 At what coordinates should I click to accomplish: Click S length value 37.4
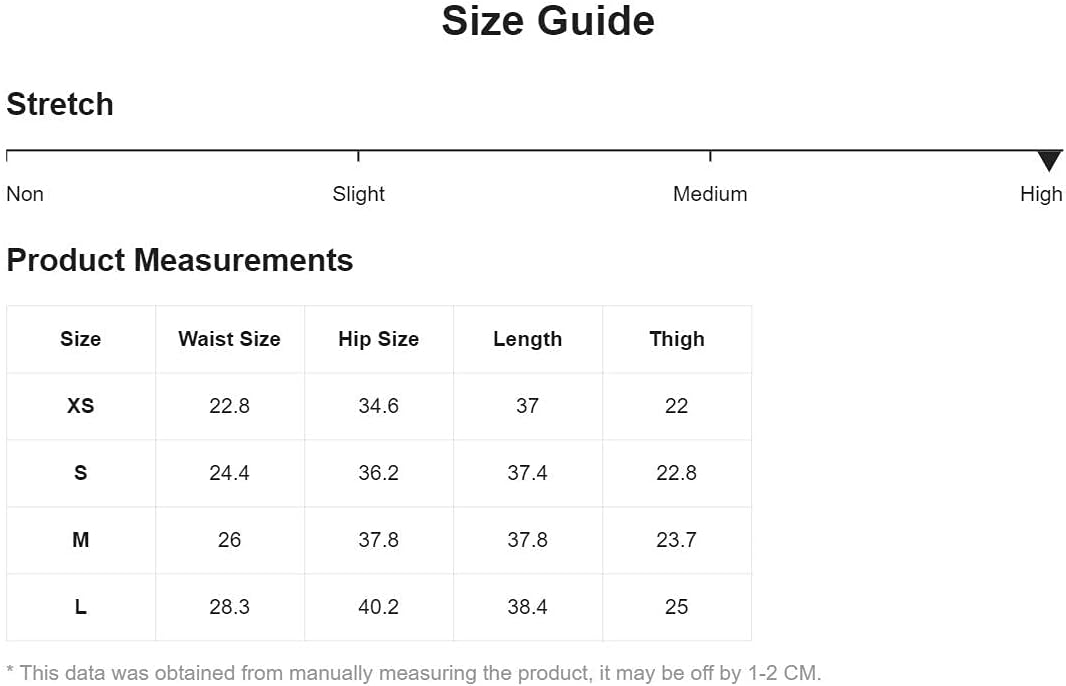tap(527, 473)
